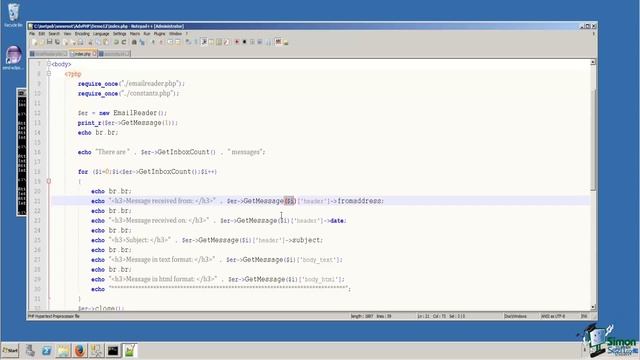Viewport: 640px width, 360px height.
Task: Toggle show all characters icon
Action: 196,42
